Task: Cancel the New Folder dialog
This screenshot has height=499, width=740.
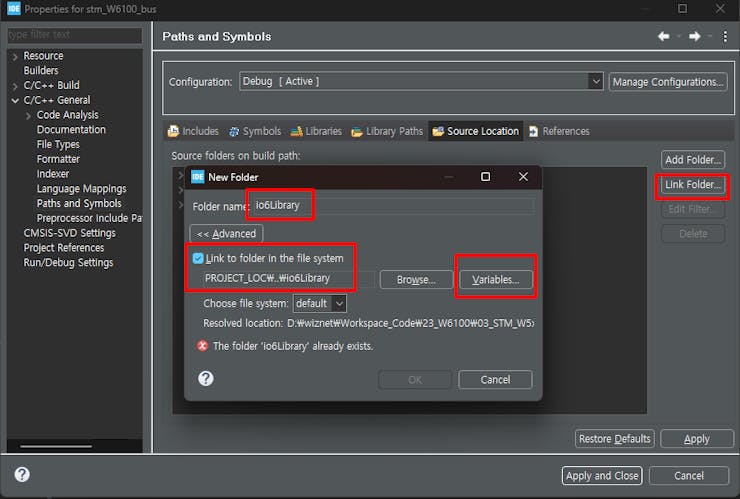Action: point(495,380)
